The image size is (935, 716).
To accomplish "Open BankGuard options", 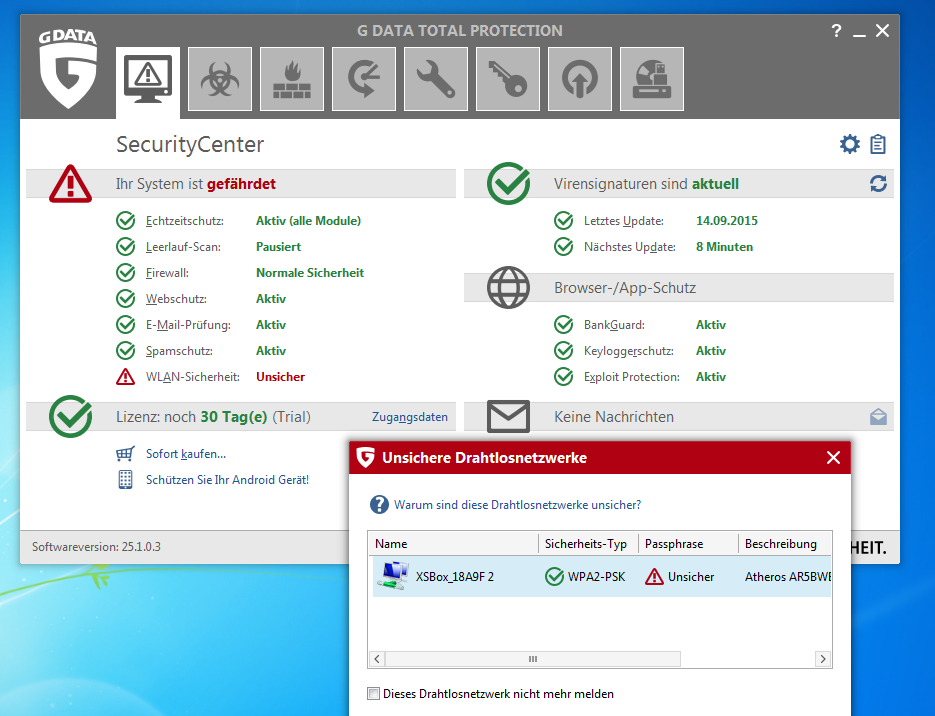I will pyautogui.click(x=614, y=325).
